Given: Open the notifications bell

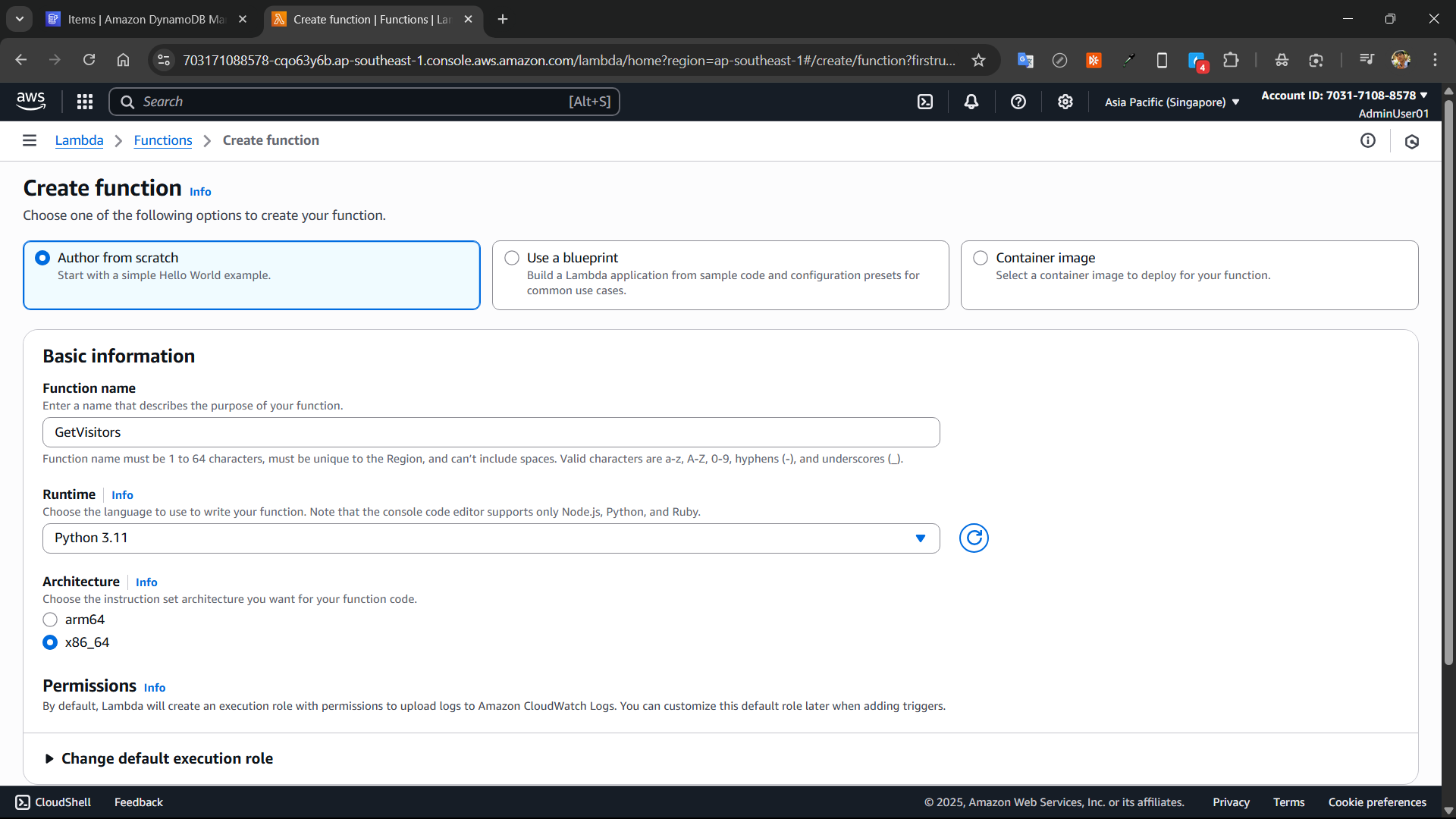Looking at the screenshot, I should coord(971,102).
